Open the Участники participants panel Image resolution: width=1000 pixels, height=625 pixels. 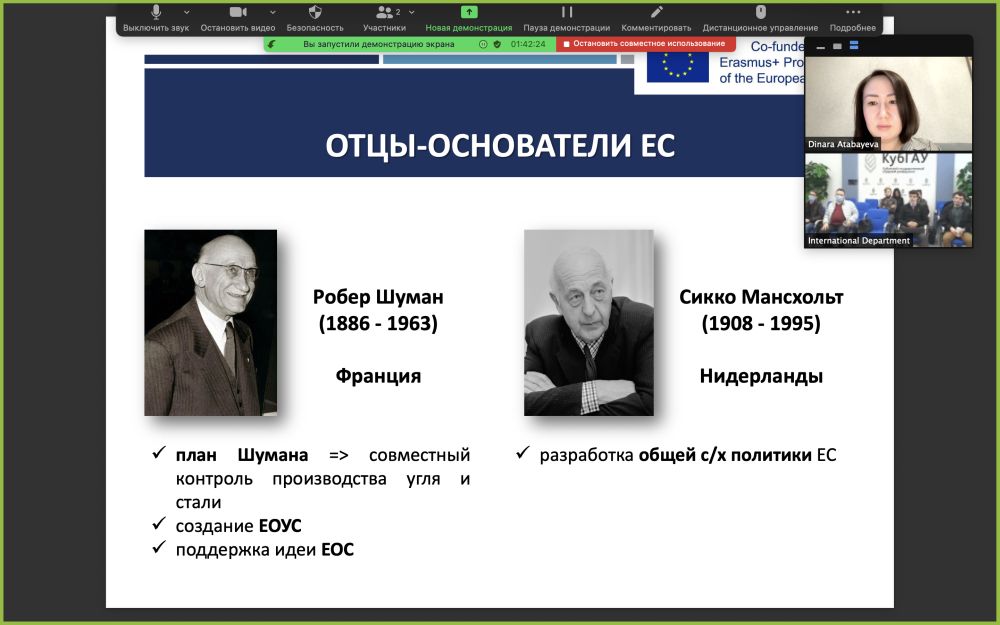[x=384, y=13]
